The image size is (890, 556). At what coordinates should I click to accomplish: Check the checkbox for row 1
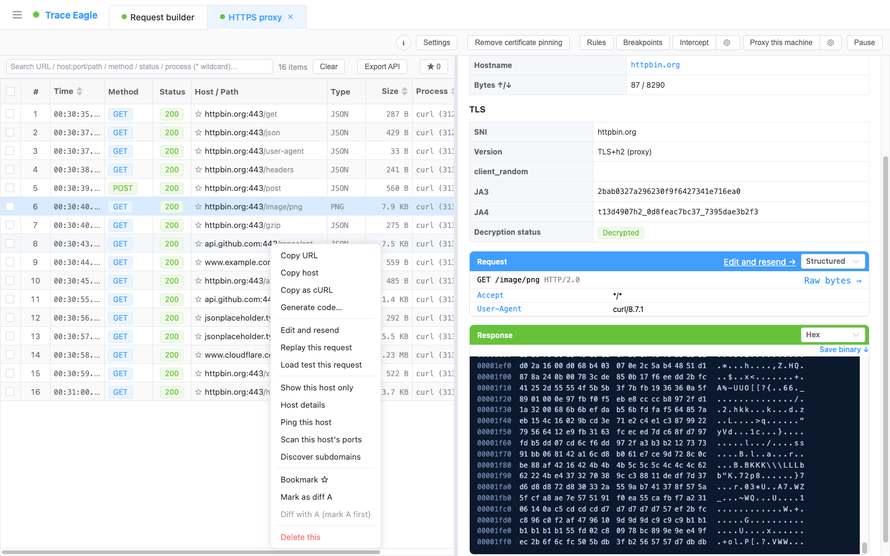tap(10, 114)
